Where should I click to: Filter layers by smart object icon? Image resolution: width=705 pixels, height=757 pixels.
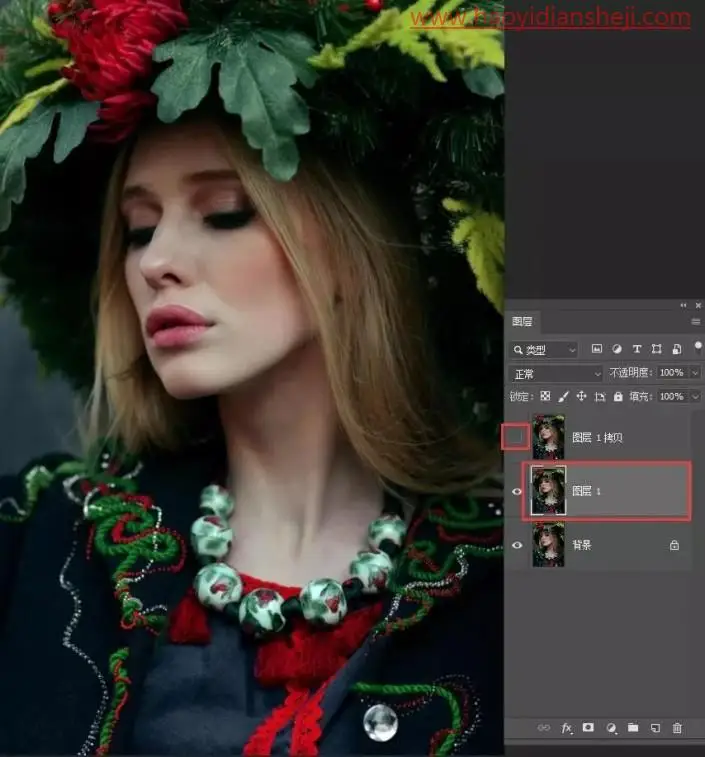pos(677,349)
